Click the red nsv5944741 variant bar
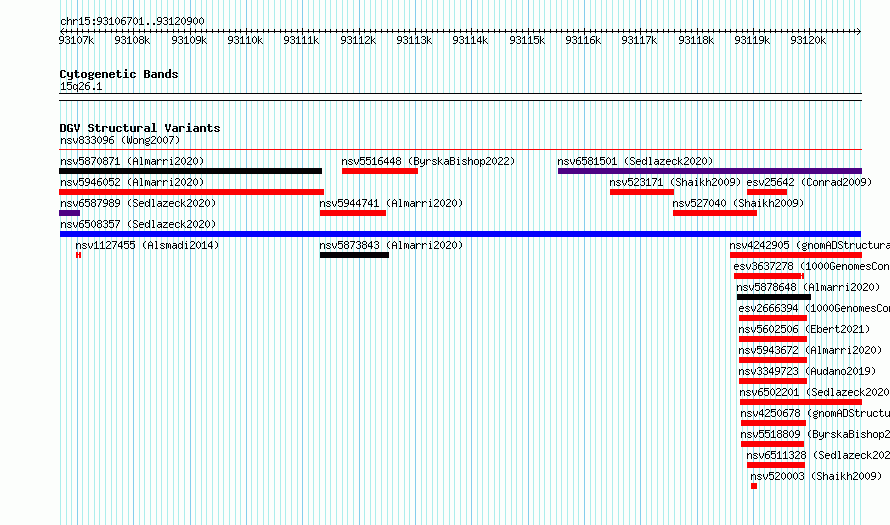This screenshot has width=890, height=525. point(353,213)
